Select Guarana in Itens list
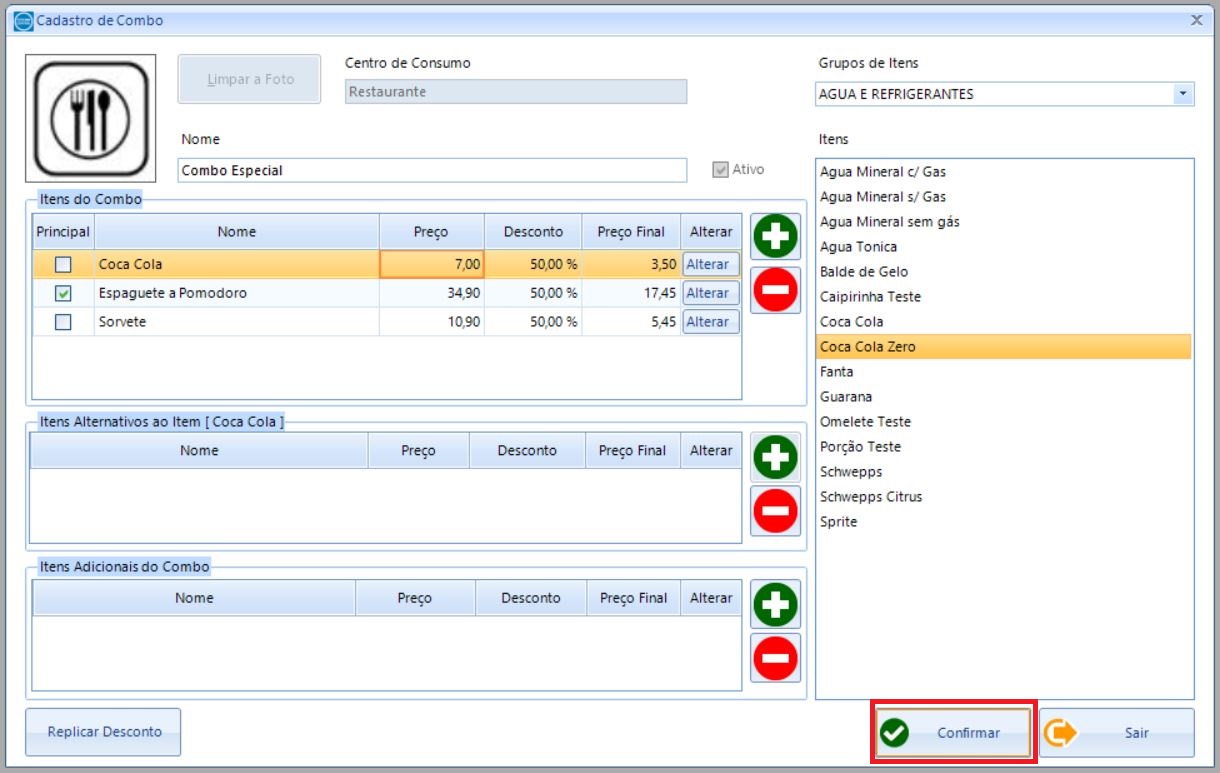Image resolution: width=1220 pixels, height=773 pixels. point(1004,397)
